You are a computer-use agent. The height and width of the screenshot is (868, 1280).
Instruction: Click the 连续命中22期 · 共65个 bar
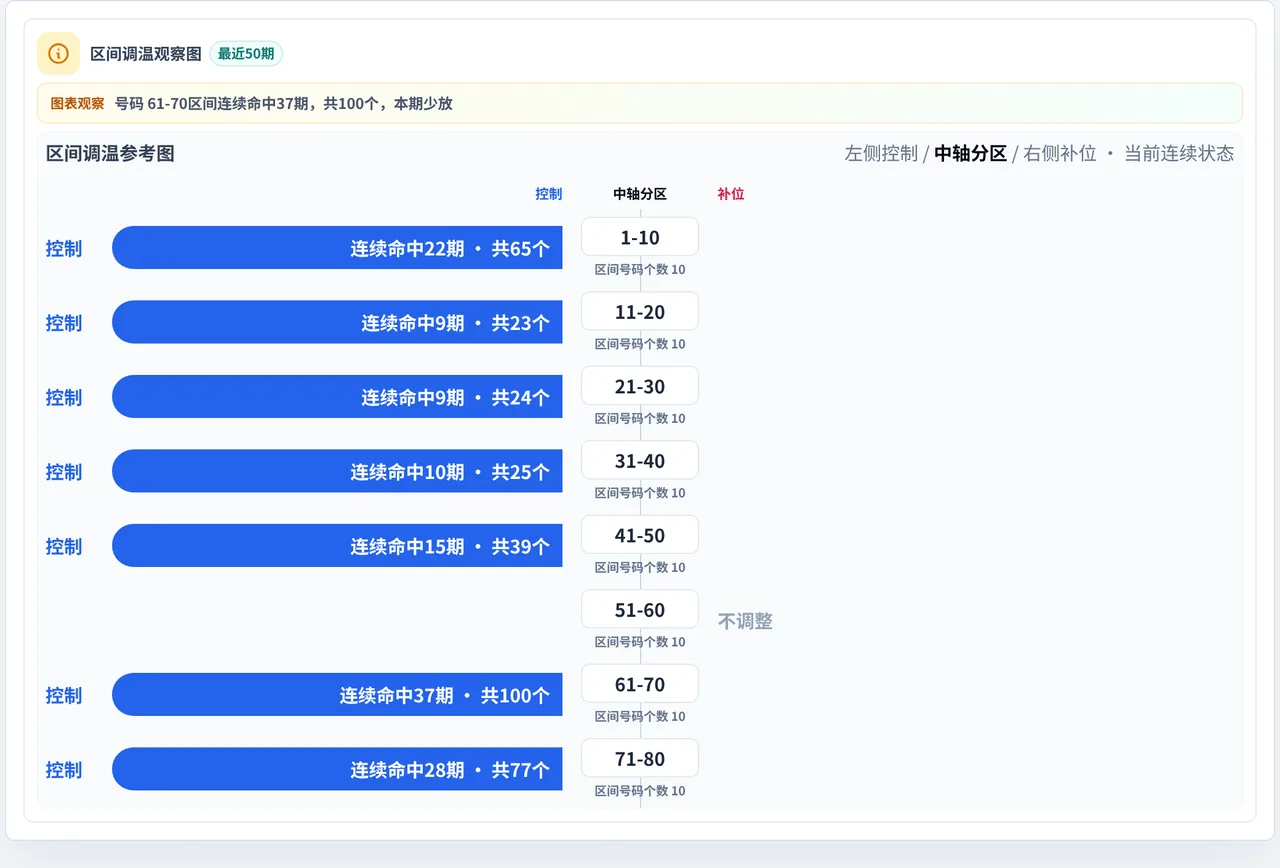337,248
